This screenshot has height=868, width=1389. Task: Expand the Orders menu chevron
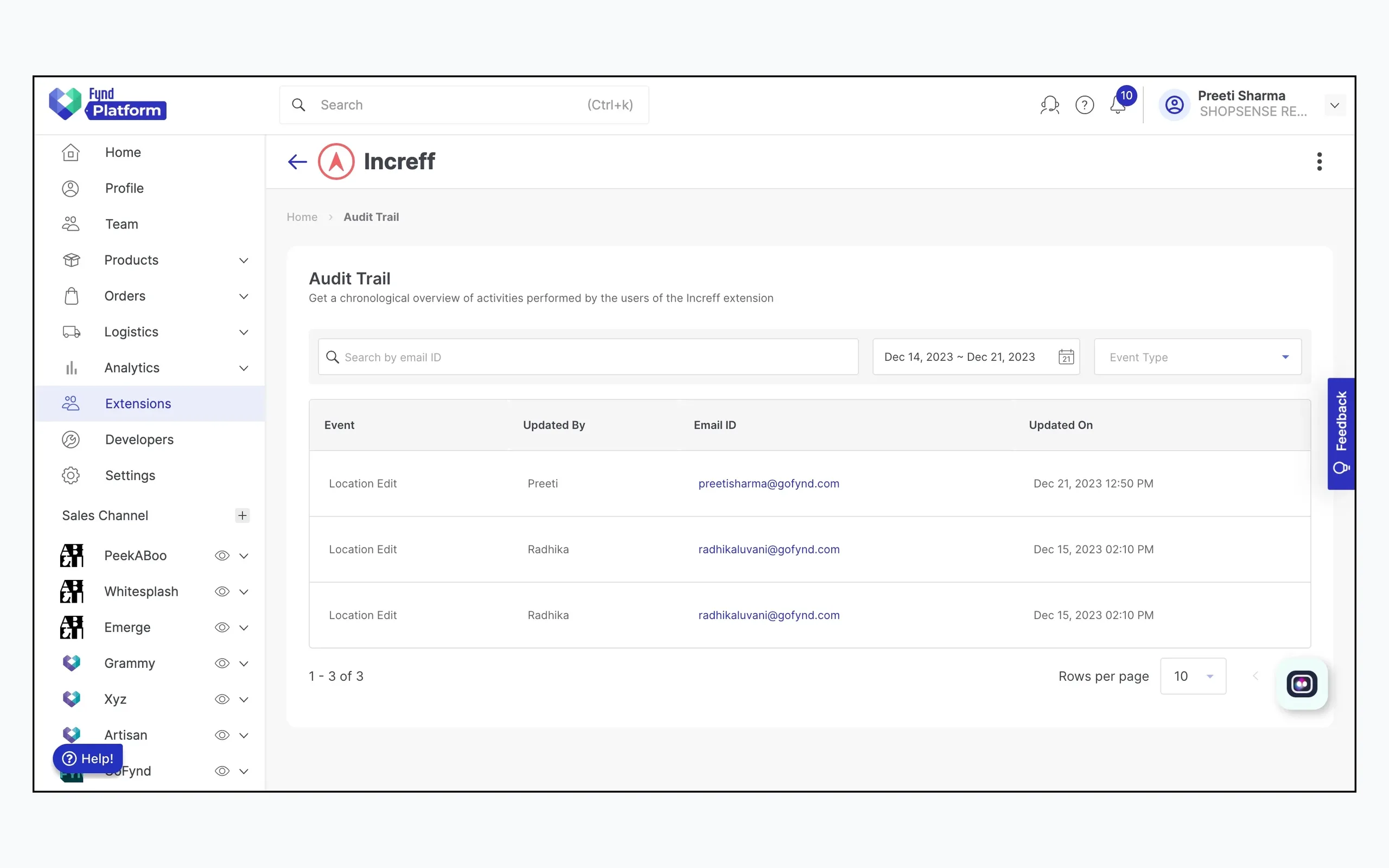click(244, 296)
